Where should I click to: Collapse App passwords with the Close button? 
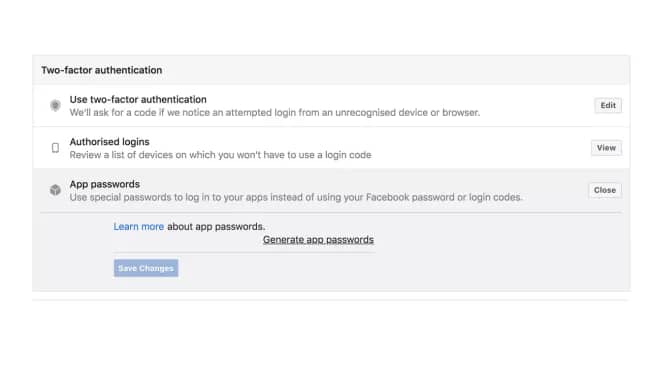[x=605, y=190]
